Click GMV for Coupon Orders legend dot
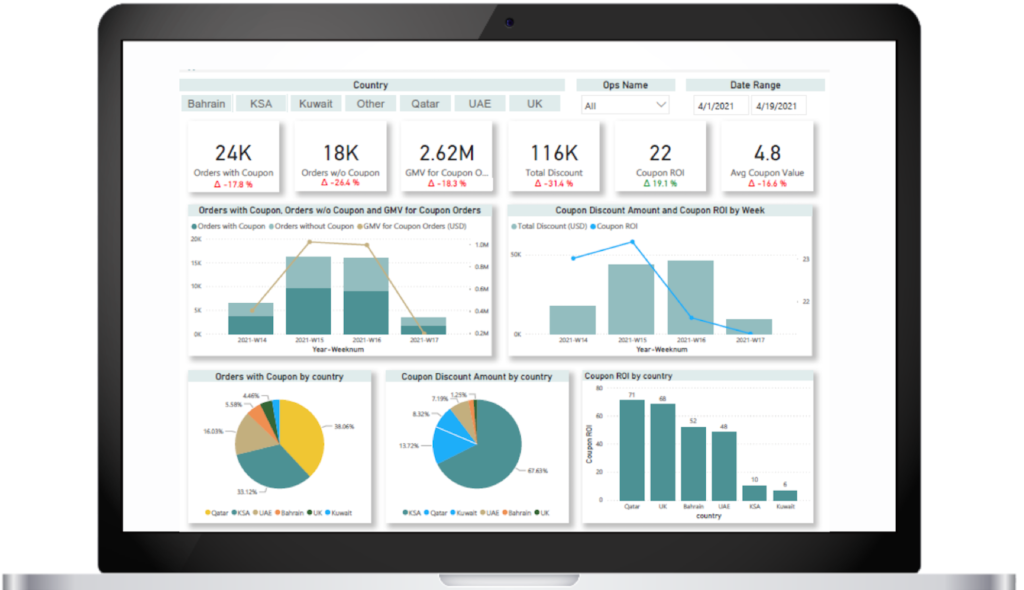The width and height of the screenshot is (1024, 590). click(358, 227)
